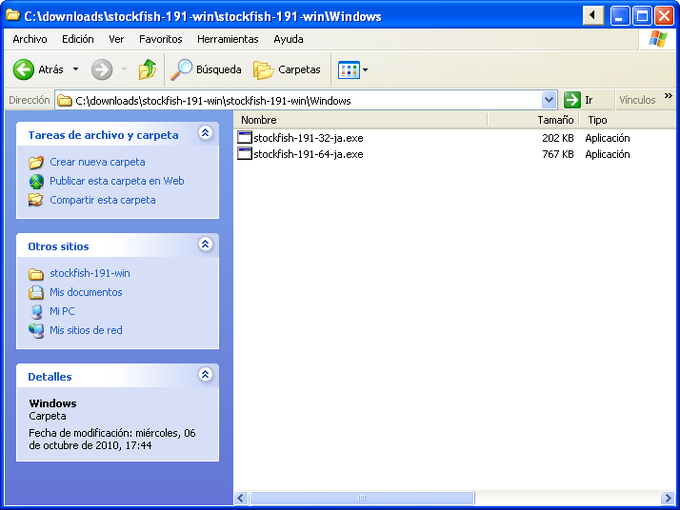Click the Windows flag logo
The image size is (680, 510).
tap(658, 39)
